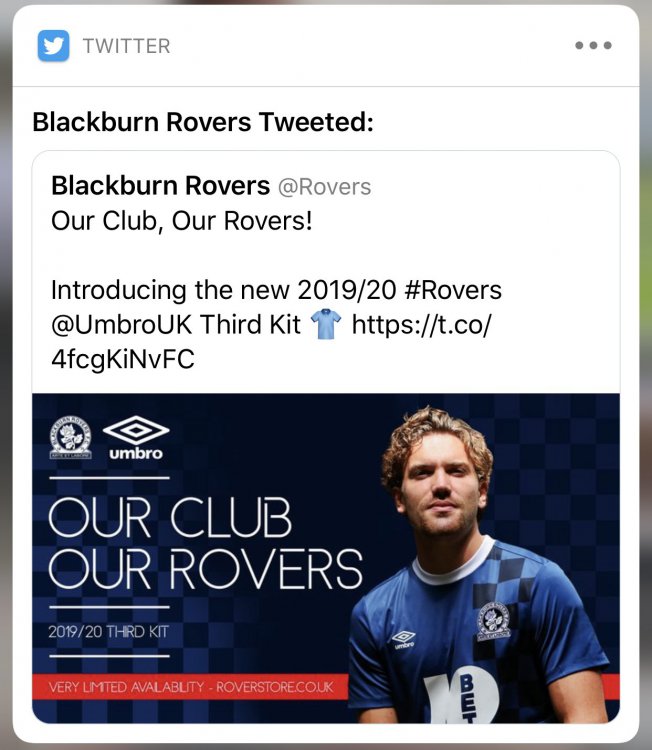
Task: Open the Blackburn Rovers profile name
Action: point(160,186)
